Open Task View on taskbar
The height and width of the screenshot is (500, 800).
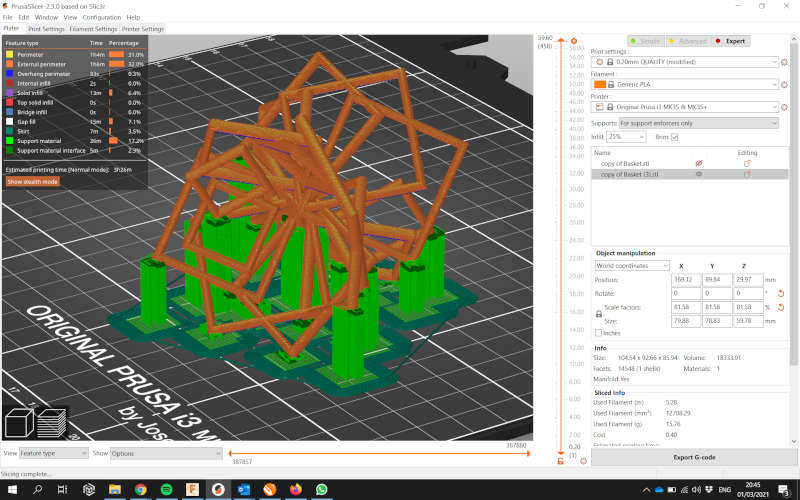click(62, 489)
